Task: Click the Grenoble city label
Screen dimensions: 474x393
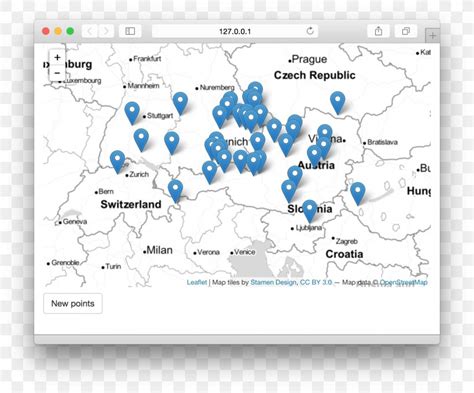Action: tap(64, 263)
